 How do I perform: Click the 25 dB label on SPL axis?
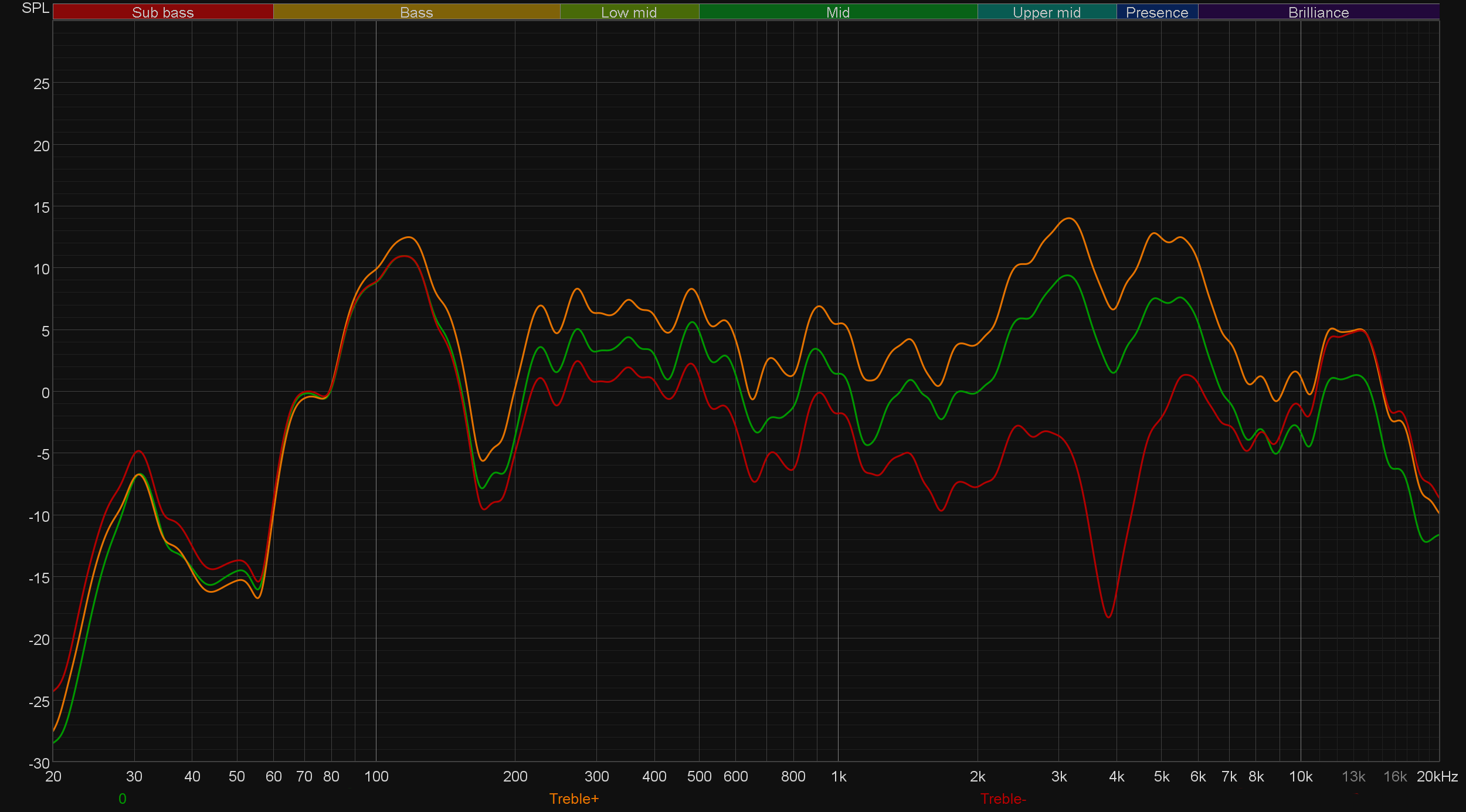pyautogui.click(x=42, y=84)
